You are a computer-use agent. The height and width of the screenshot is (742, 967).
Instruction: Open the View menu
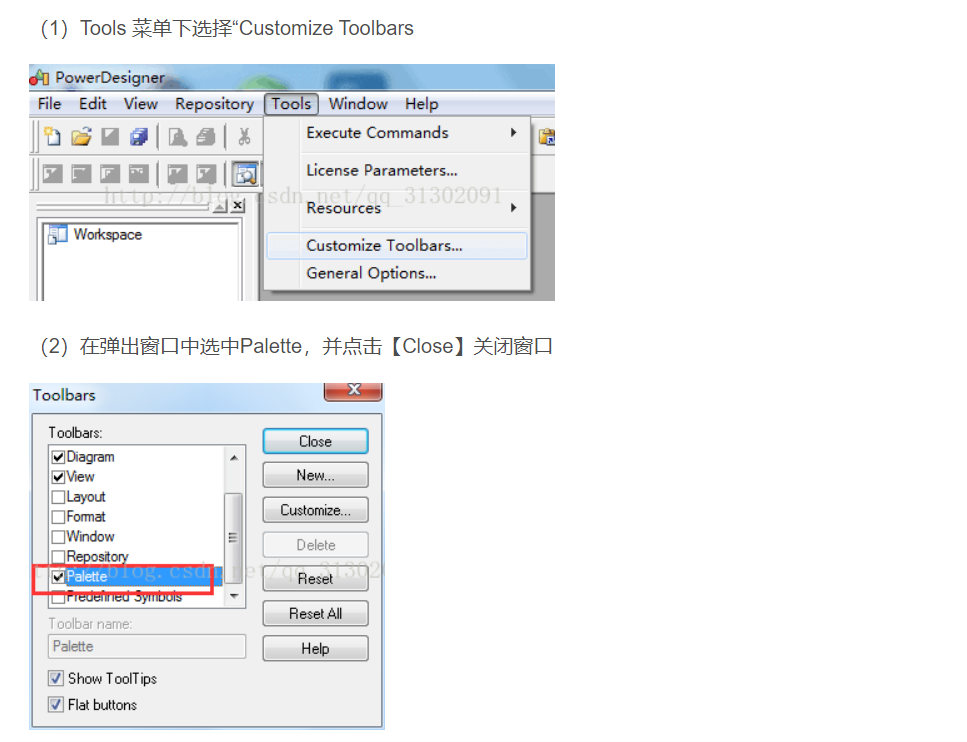tap(141, 104)
